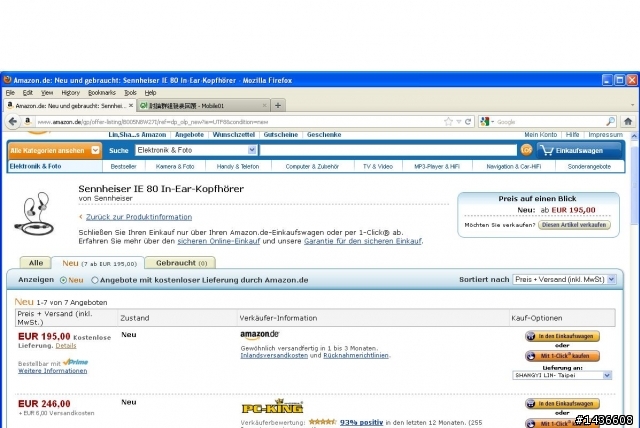Open TV & Video category link
The image size is (640, 428).
(378, 166)
